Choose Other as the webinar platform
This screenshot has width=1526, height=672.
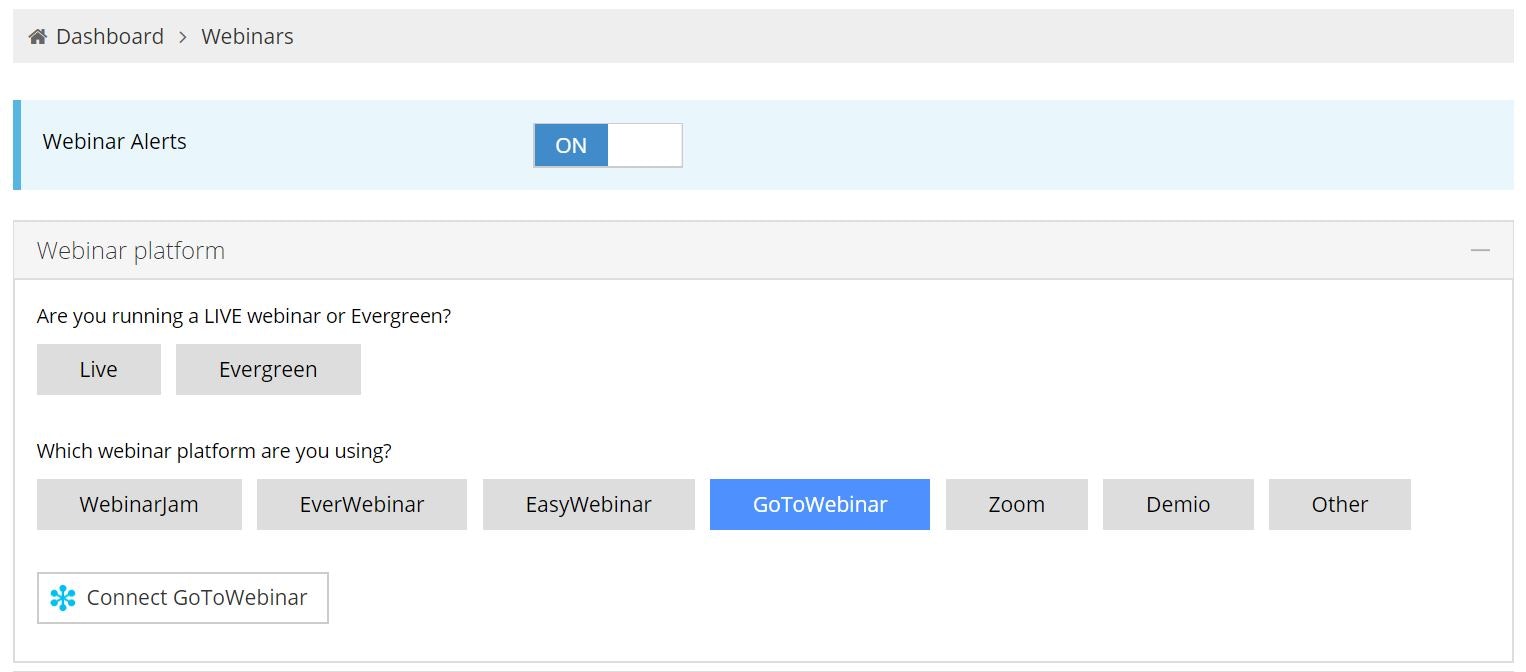tap(1340, 504)
